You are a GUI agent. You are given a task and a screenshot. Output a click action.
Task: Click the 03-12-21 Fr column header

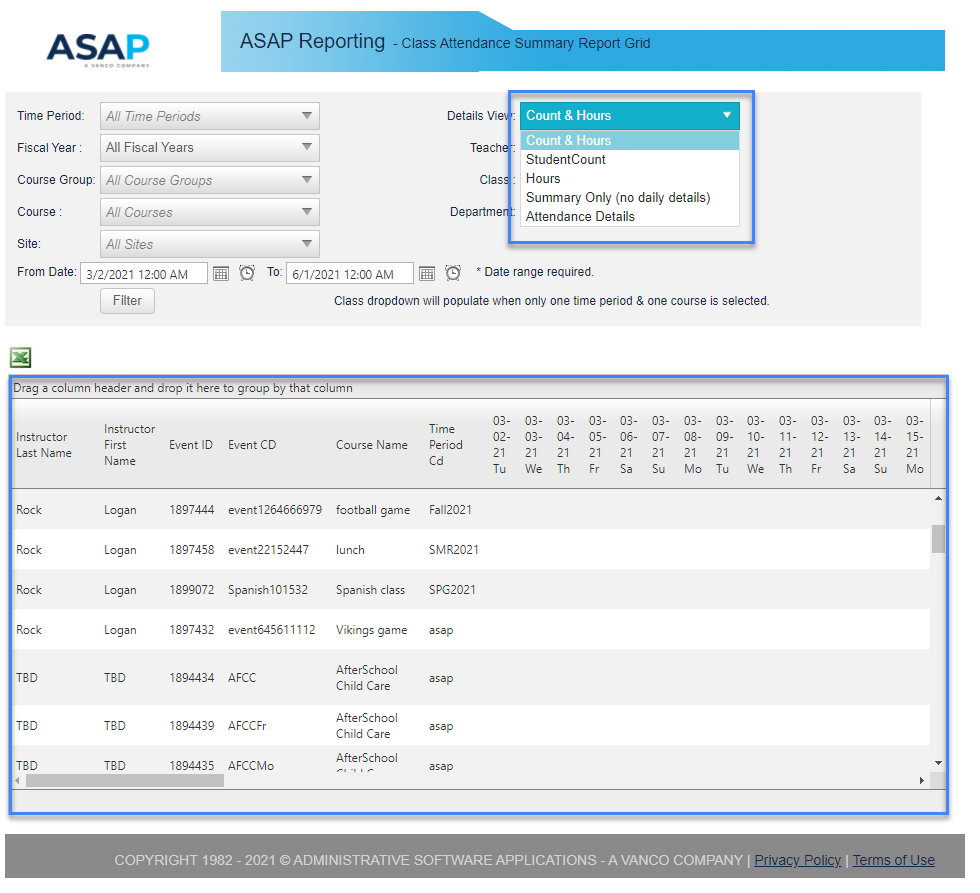pyautogui.click(x=819, y=445)
